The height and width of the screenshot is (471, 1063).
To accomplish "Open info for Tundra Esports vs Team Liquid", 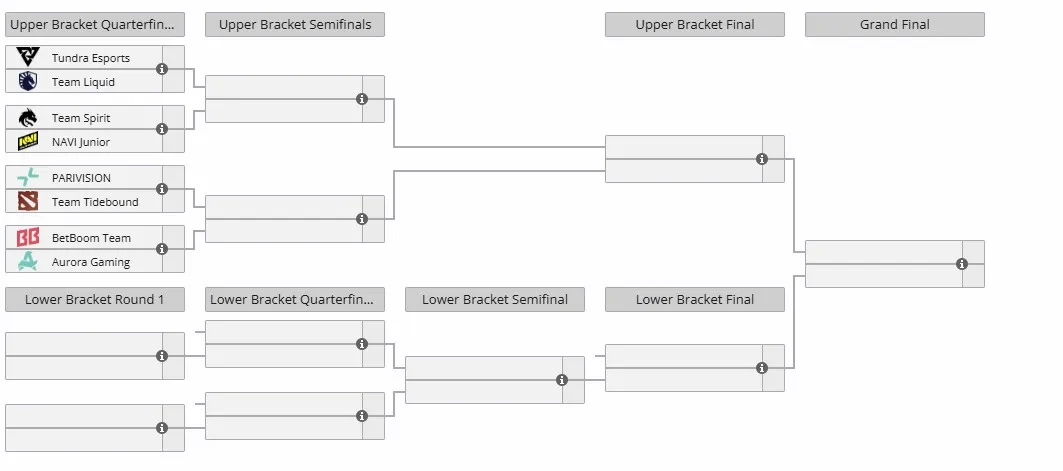I will [x=162, y=69].
